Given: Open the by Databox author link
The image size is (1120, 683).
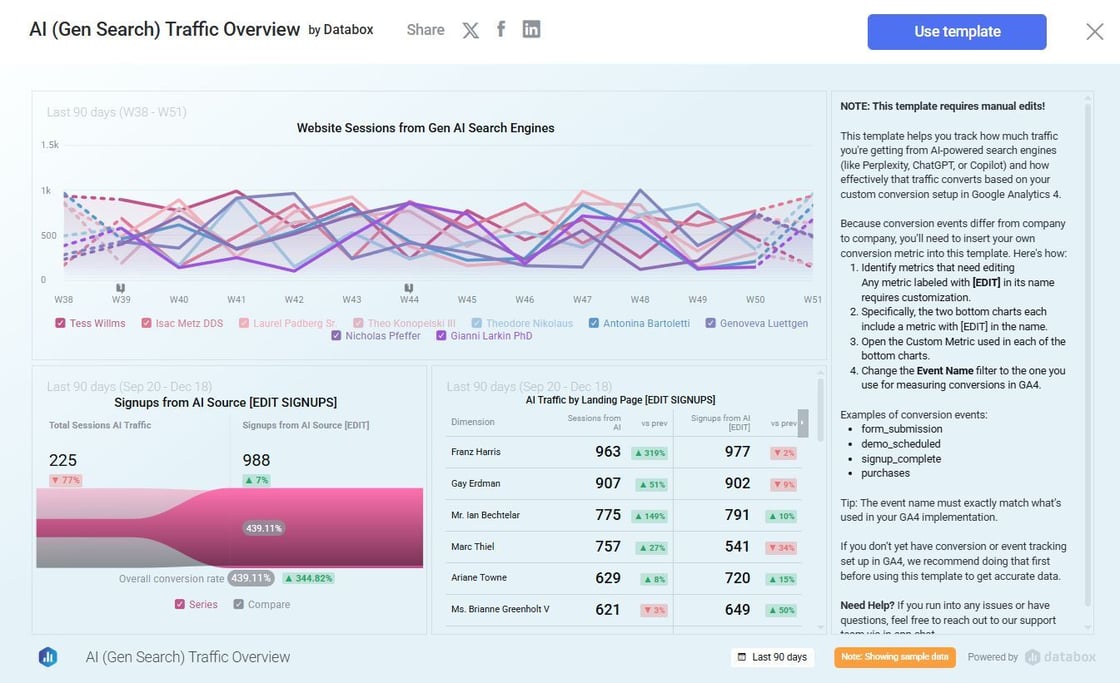Looking at the screenshot, I should [340, 30].
